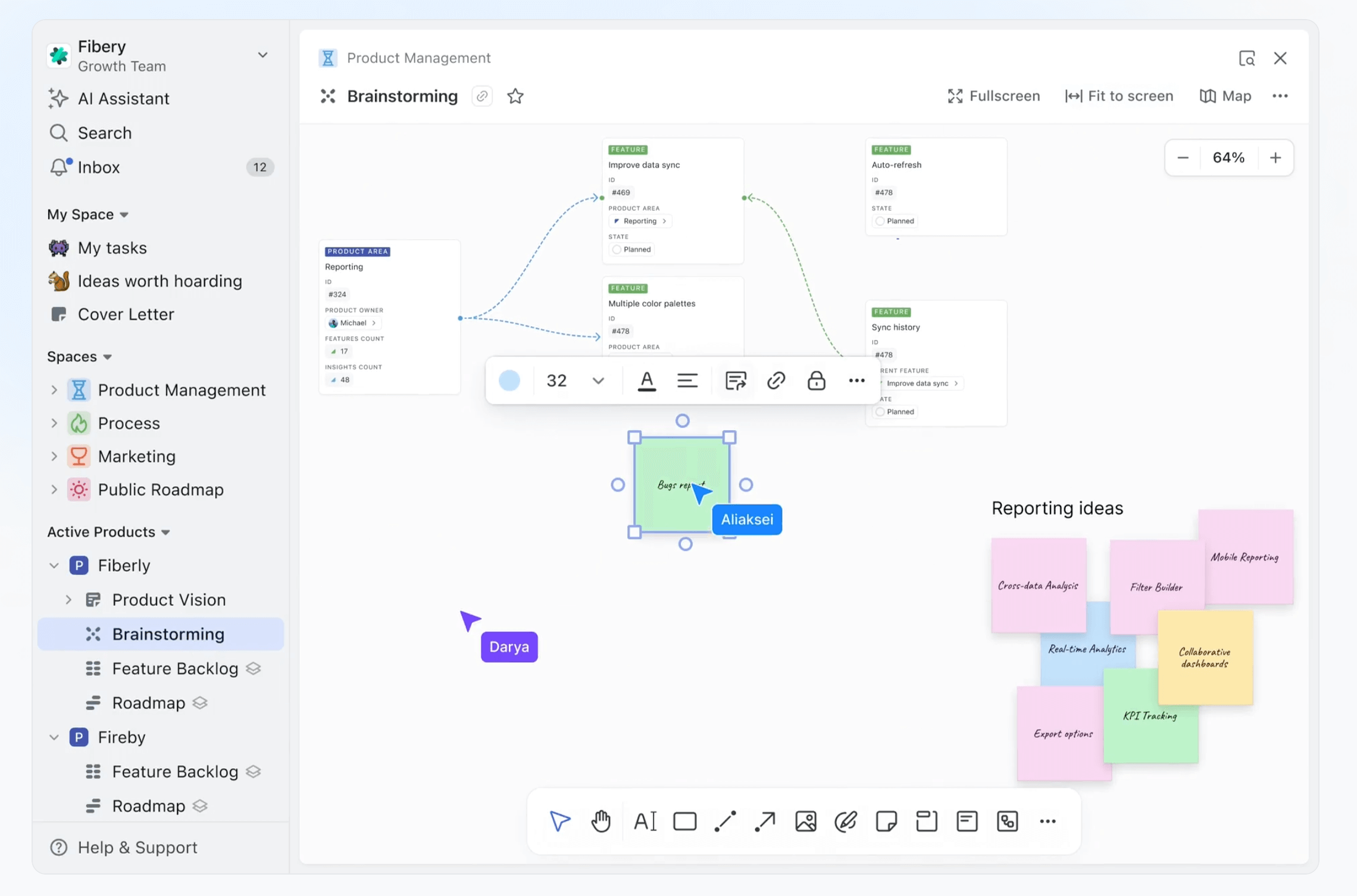Open the font size 32 dropdown
The width and height of the screenshot is (1357, 896).
click(598, 380)
